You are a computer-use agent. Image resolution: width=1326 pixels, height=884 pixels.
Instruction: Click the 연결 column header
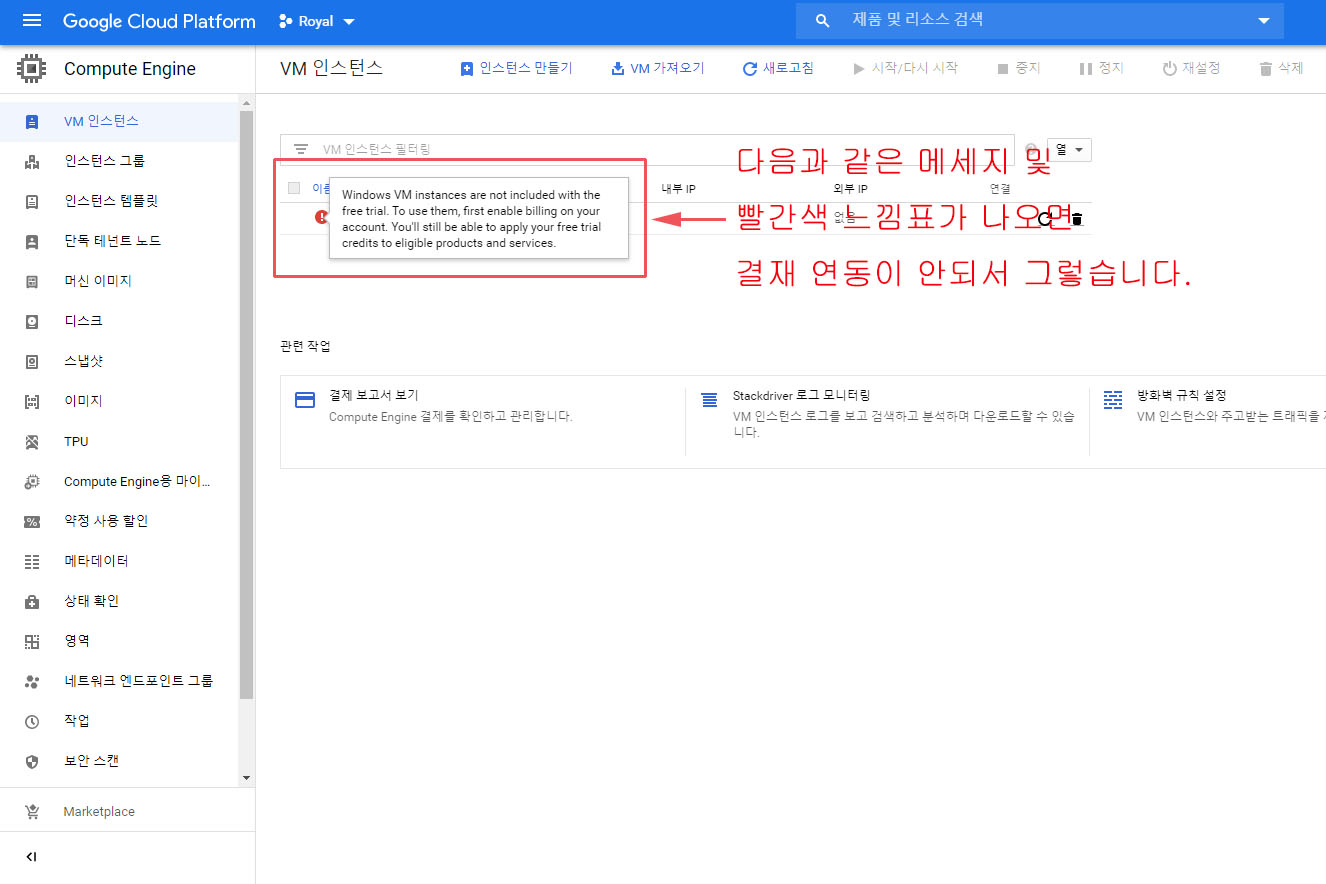click(1000, 189)
